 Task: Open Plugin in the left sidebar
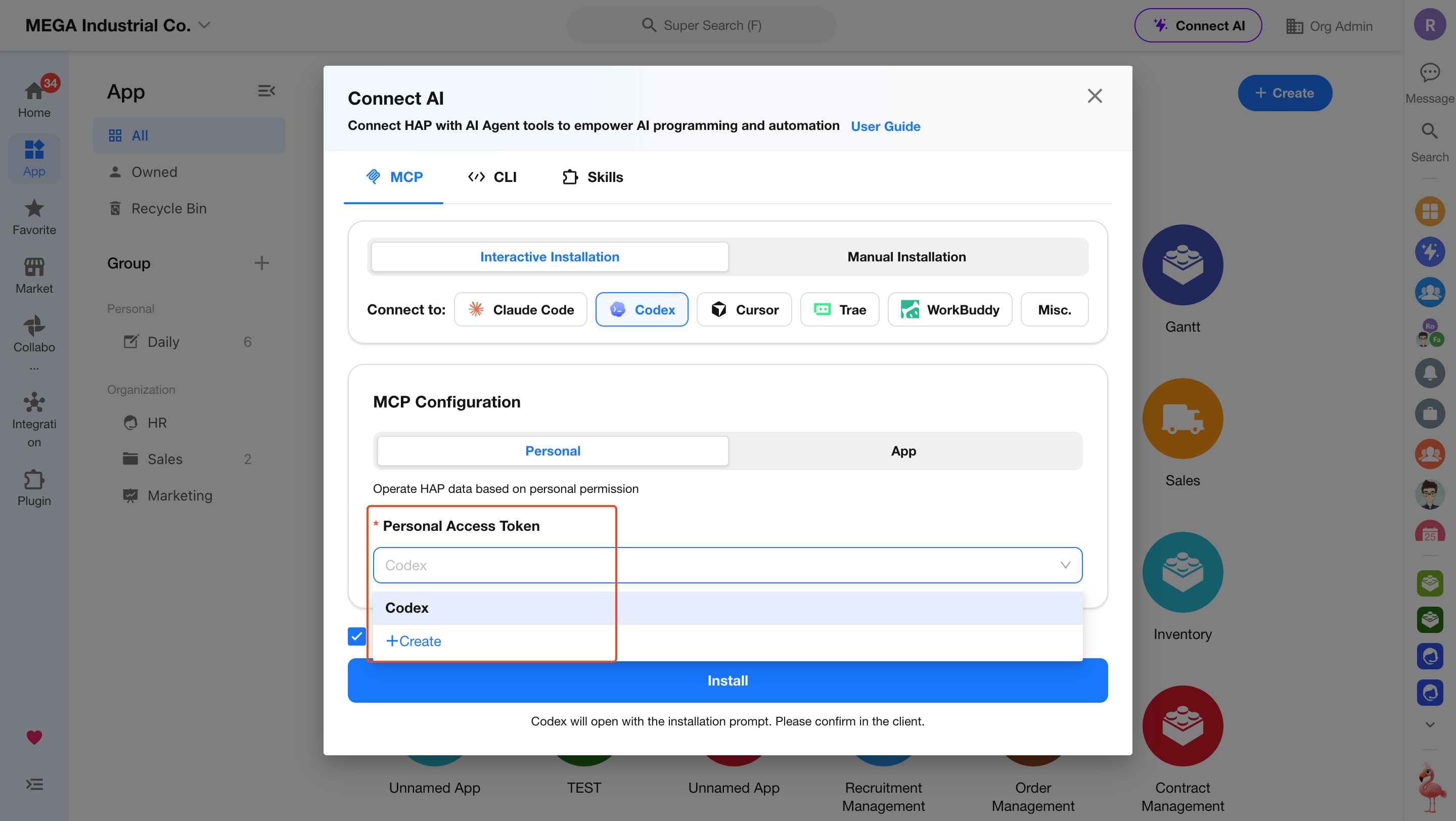click(x=34, y=488)
